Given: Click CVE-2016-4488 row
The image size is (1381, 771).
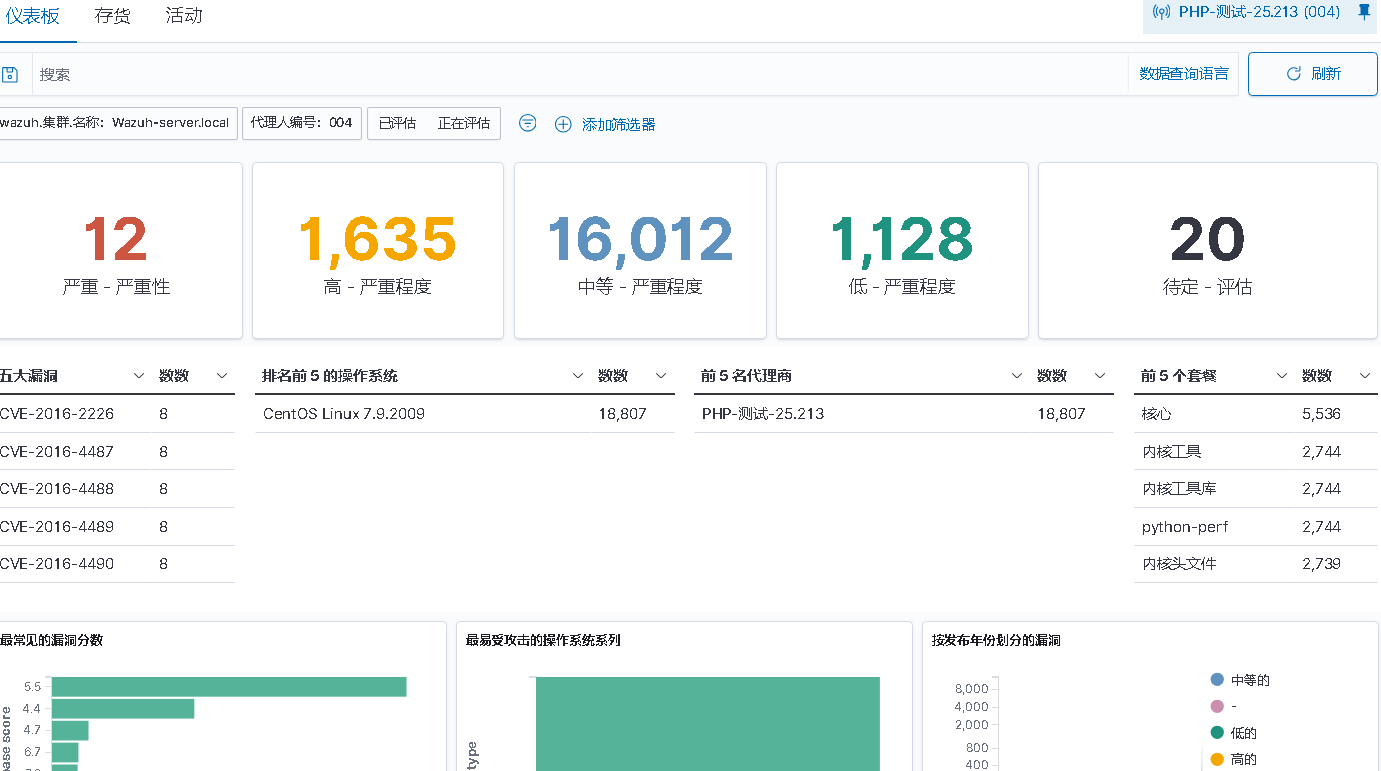Looking at the screenshot, I should [x=116, y=489].
